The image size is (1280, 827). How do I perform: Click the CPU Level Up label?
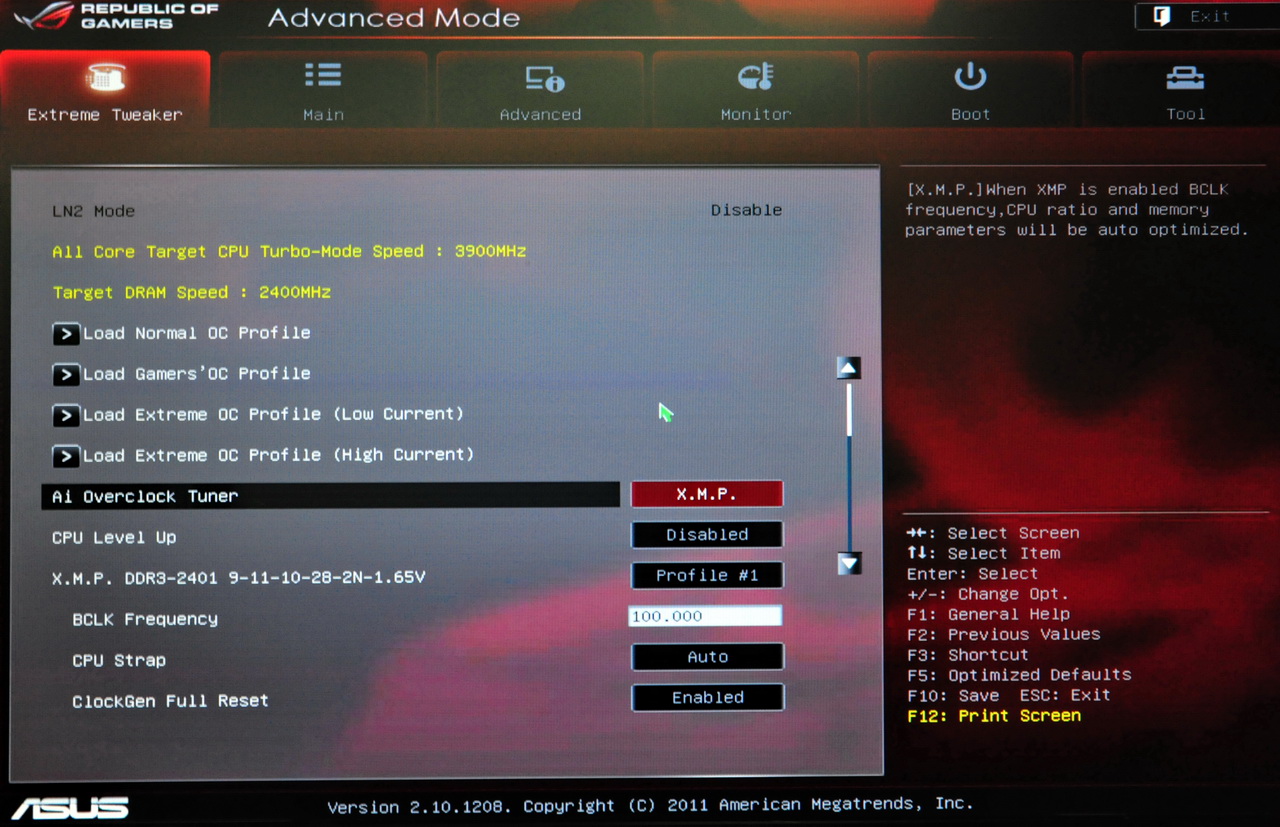coord(114,537)
